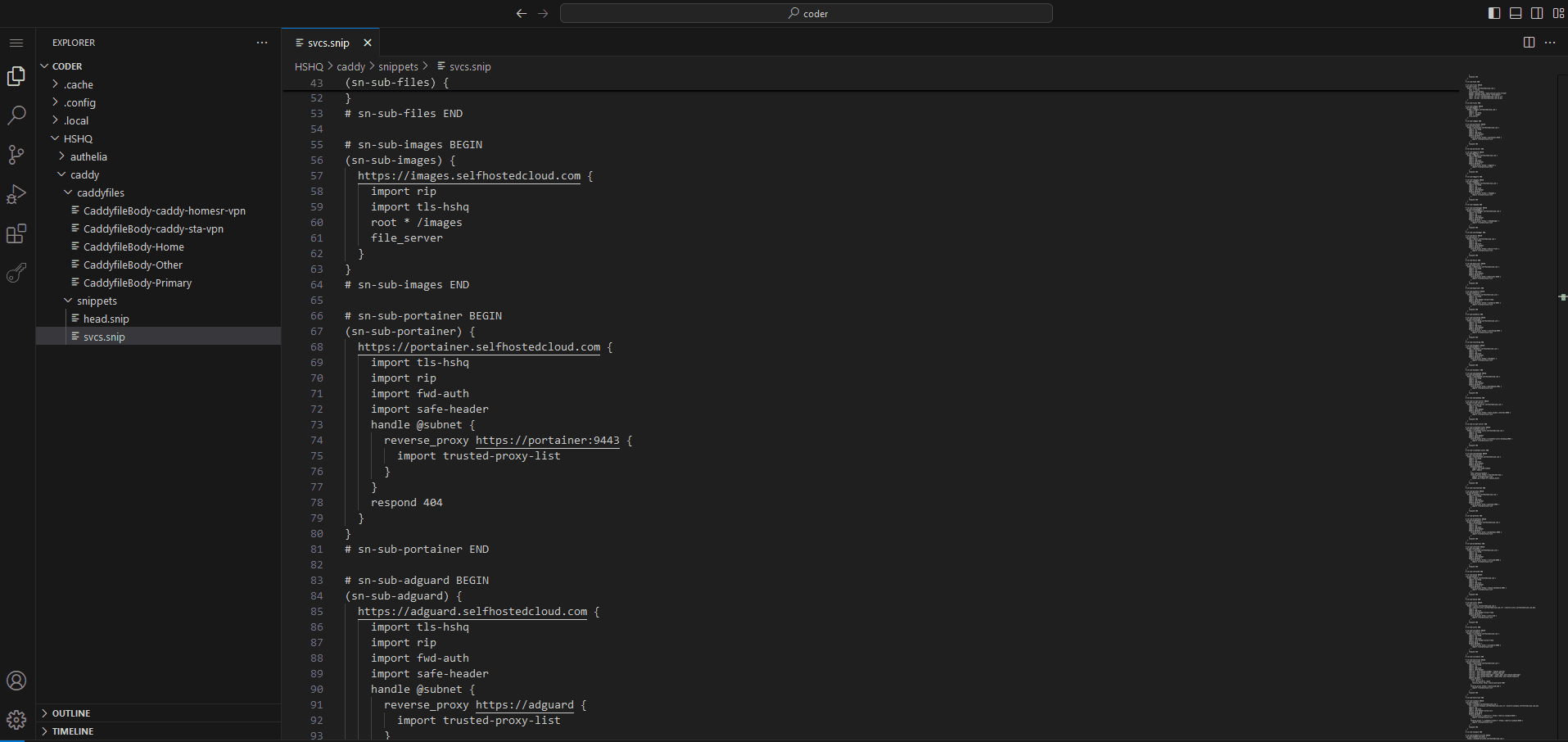The height and width of the screenshot is (742, 1568).
Task: Open the Run and Debug view
Action: (x=16, y=194)
